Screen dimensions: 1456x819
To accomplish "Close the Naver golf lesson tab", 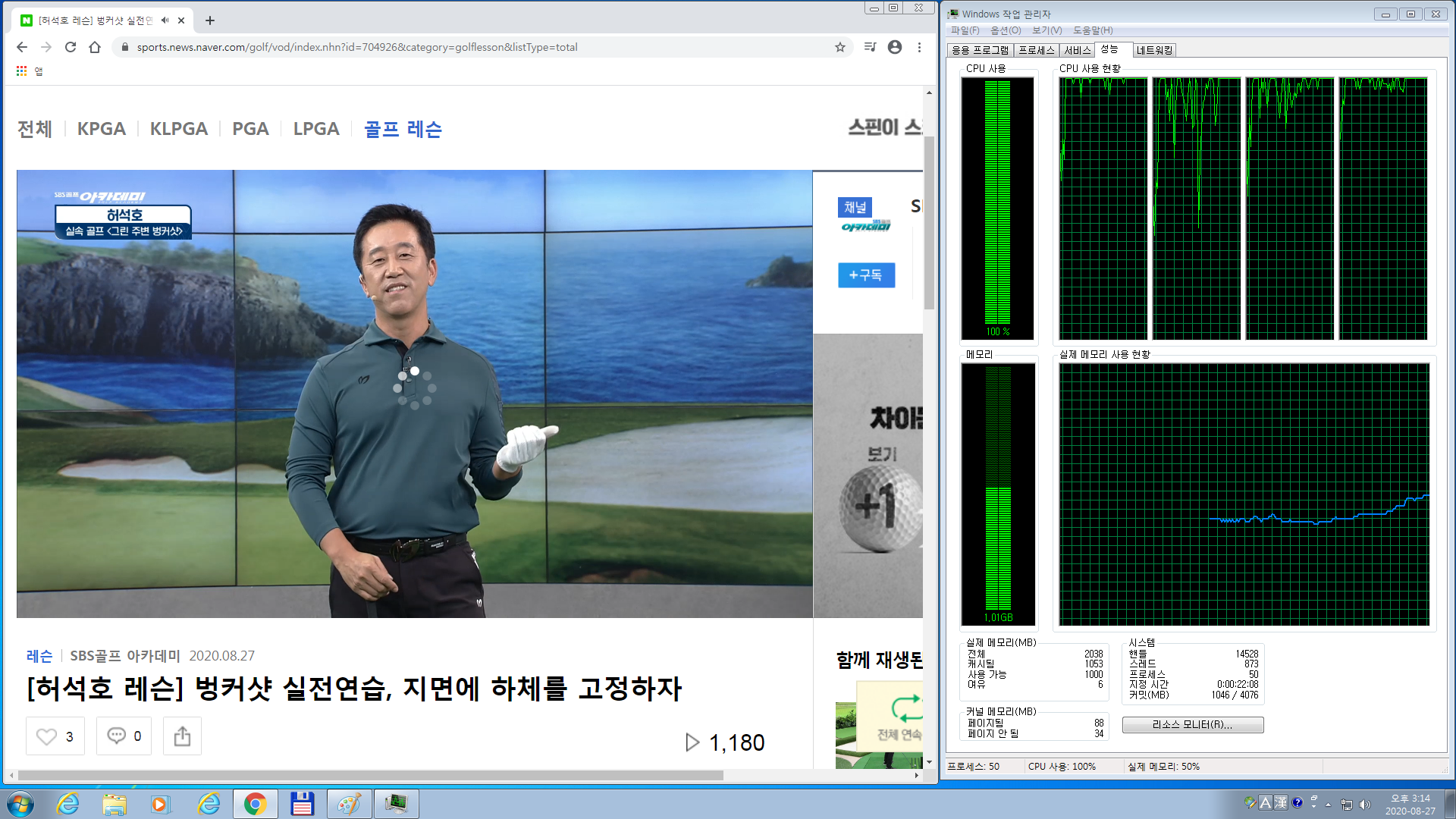I will pyautogui.click(x=181, y=20).
